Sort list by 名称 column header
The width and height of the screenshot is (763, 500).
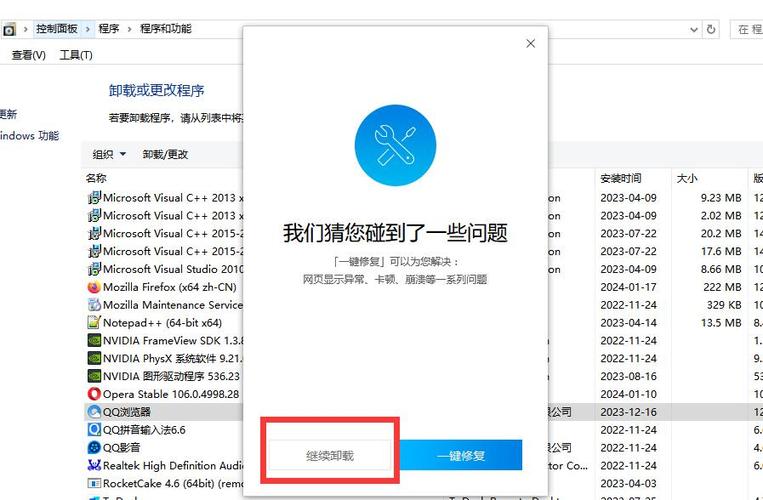tap(96, 178)
